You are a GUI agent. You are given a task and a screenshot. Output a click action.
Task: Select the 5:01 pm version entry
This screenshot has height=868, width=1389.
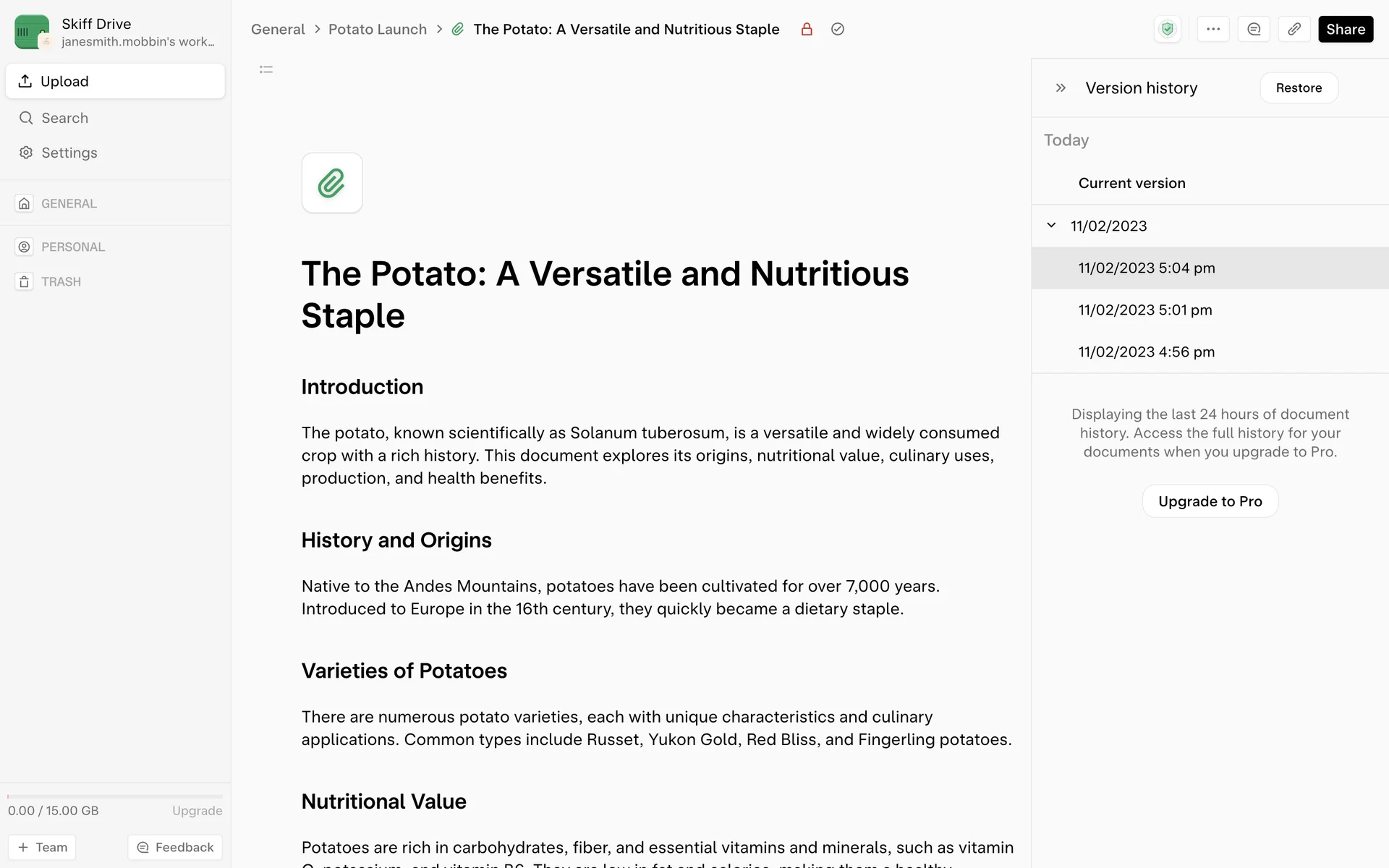coord(1144,310)
